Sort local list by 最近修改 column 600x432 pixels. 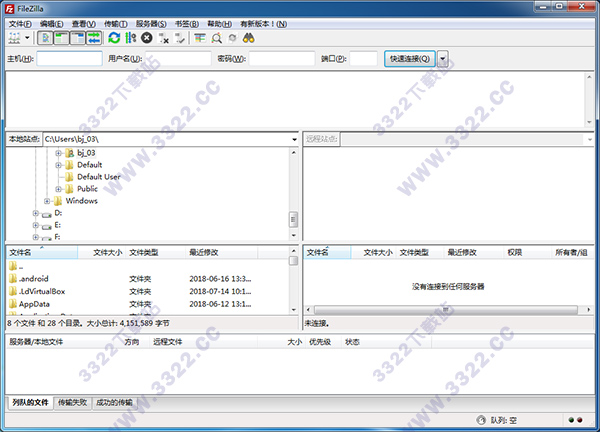[x=222, y=253]
